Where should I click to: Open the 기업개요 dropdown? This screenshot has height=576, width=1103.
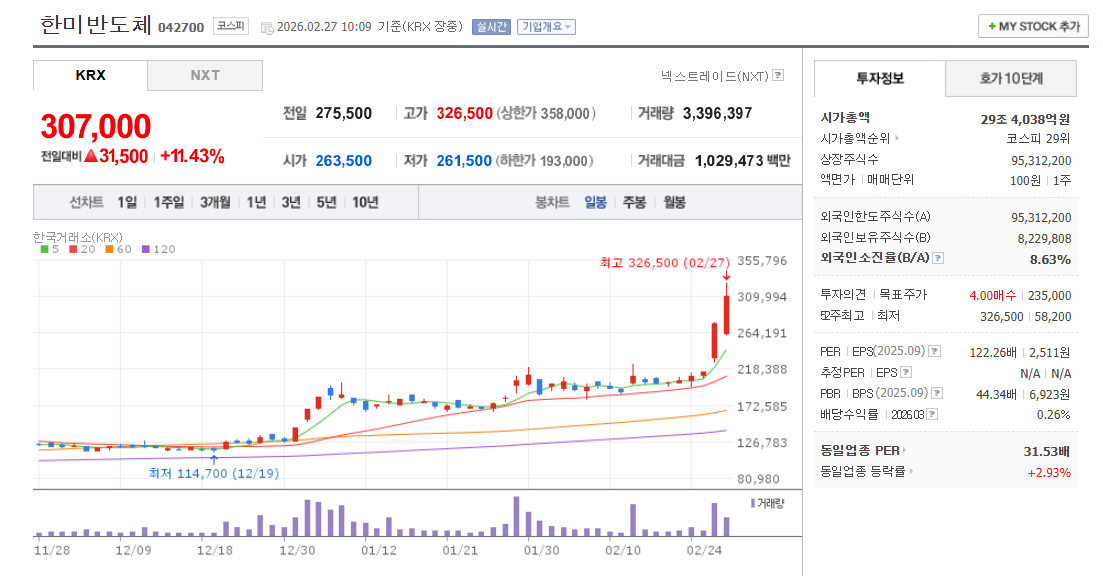[546, 27]
